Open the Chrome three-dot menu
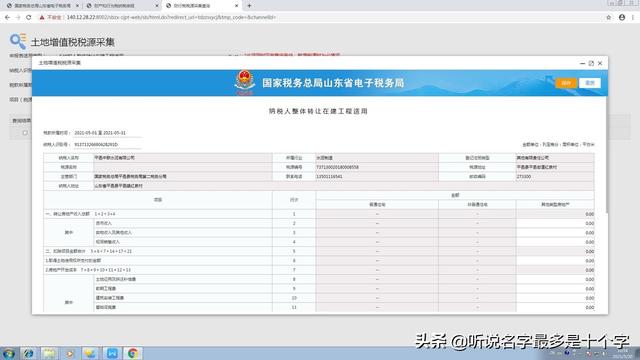The height and width of the screenshot is (360, 640). pyautogui.click(x=633, y=17)
